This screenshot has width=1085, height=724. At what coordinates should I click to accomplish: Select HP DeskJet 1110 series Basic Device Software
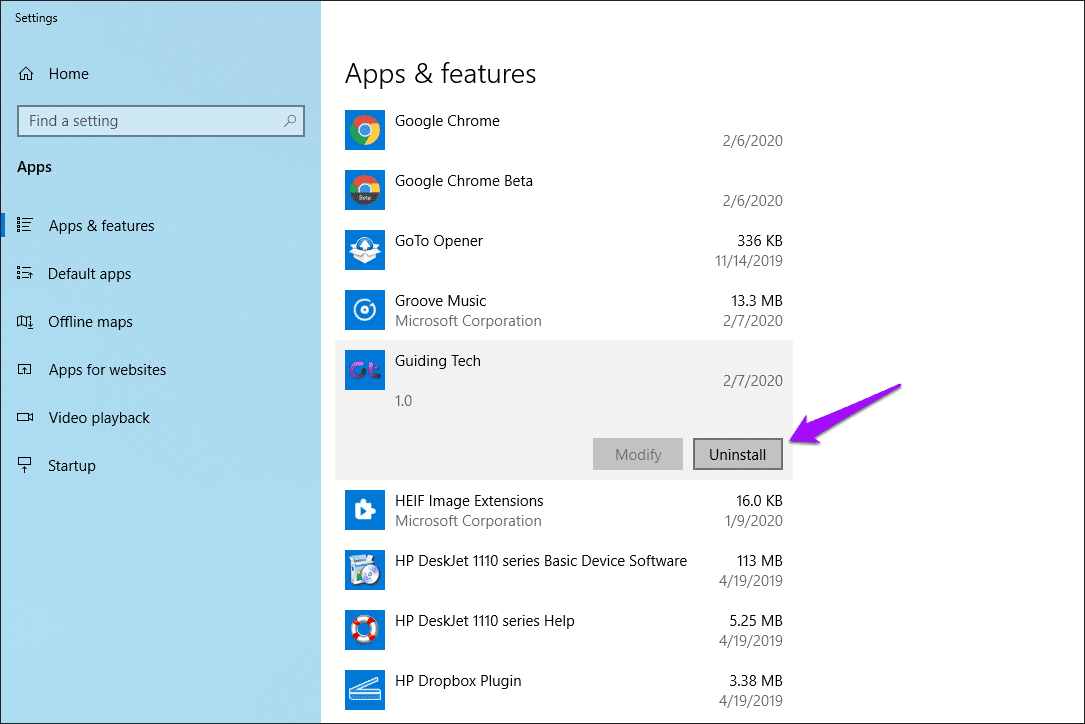(x=563, y=570)
